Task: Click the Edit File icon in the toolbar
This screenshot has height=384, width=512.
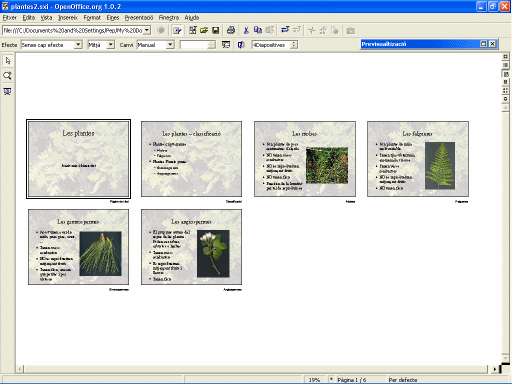Action: 177,31
